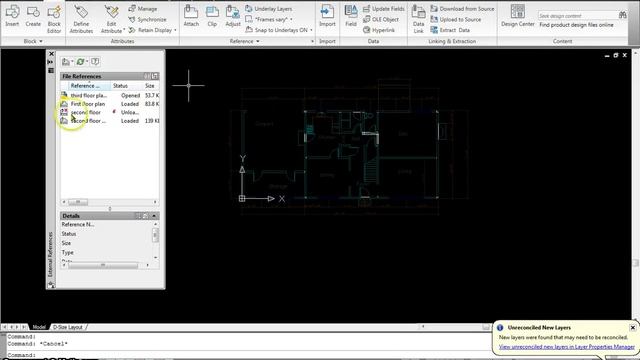Click Upload to Source
Screen dimensions: 640x360
point(456,19)
